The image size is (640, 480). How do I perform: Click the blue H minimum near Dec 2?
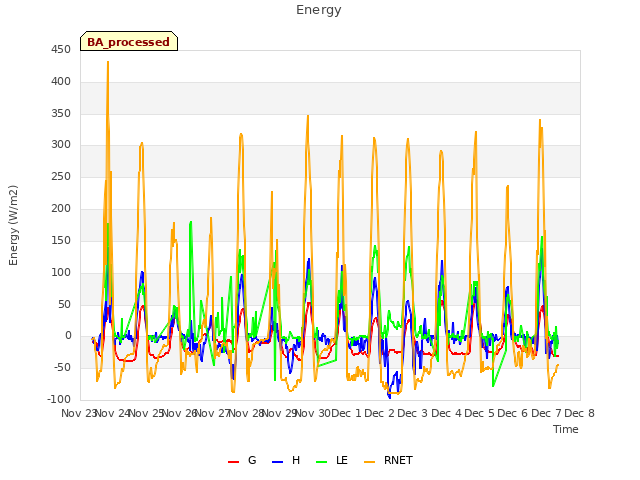click(x=389, y=397)
